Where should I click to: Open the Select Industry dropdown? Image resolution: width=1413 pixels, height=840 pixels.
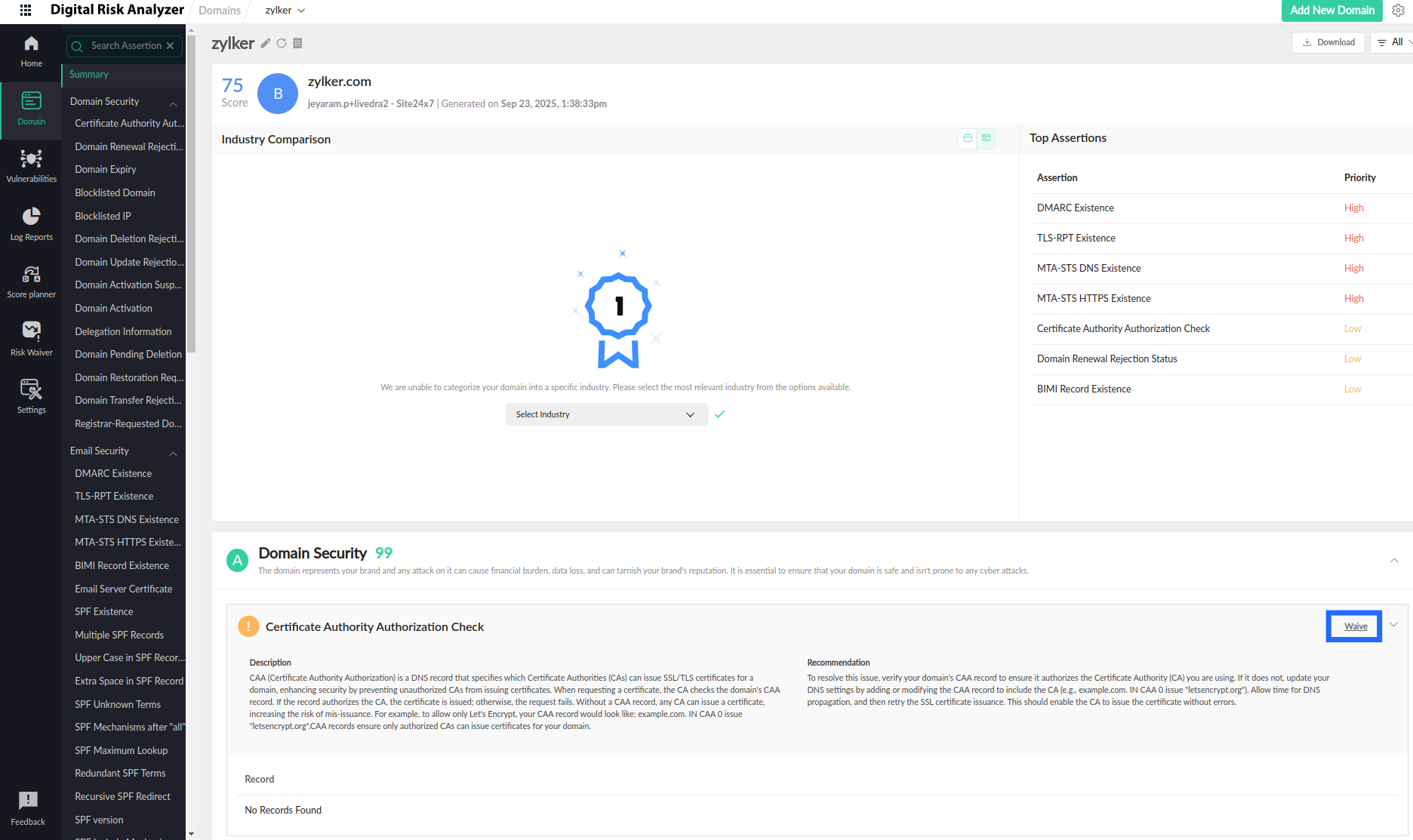pyautogui.click(x=605, y=414)
